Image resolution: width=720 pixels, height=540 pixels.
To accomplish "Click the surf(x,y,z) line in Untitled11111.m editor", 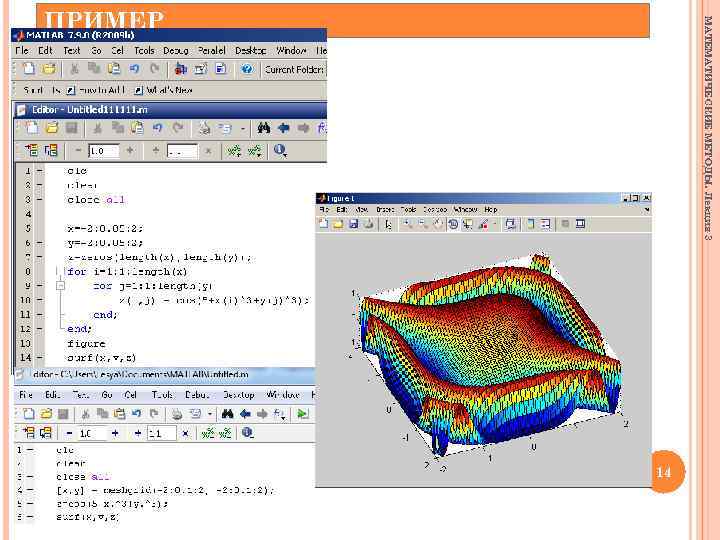I will pos(101,357).
